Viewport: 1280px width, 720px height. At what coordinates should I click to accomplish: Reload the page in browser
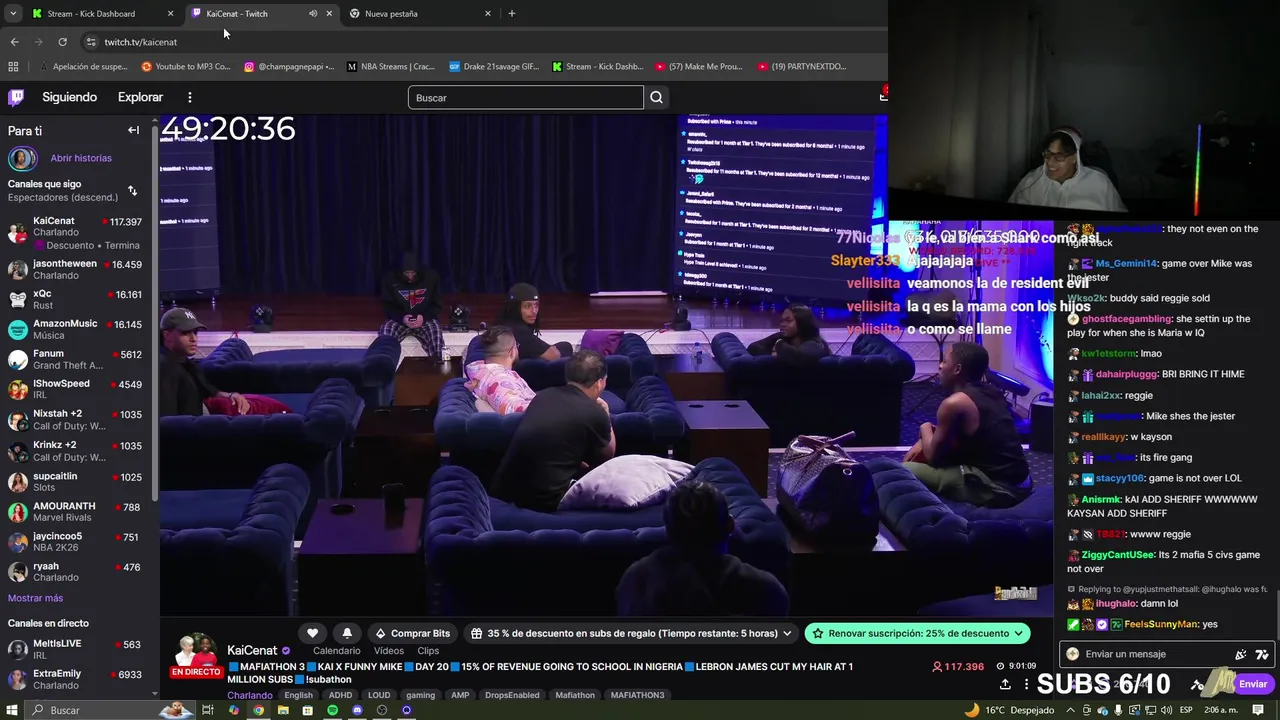(62, 41)
